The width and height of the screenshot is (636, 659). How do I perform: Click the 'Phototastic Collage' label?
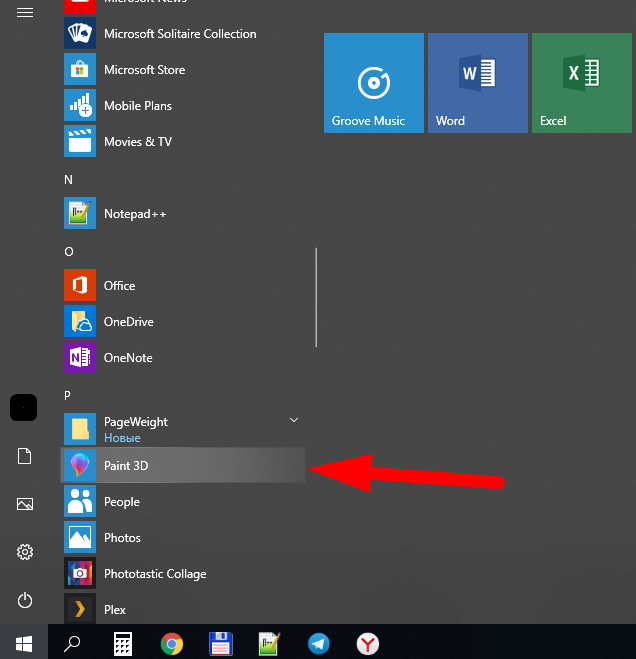(155, 574)
